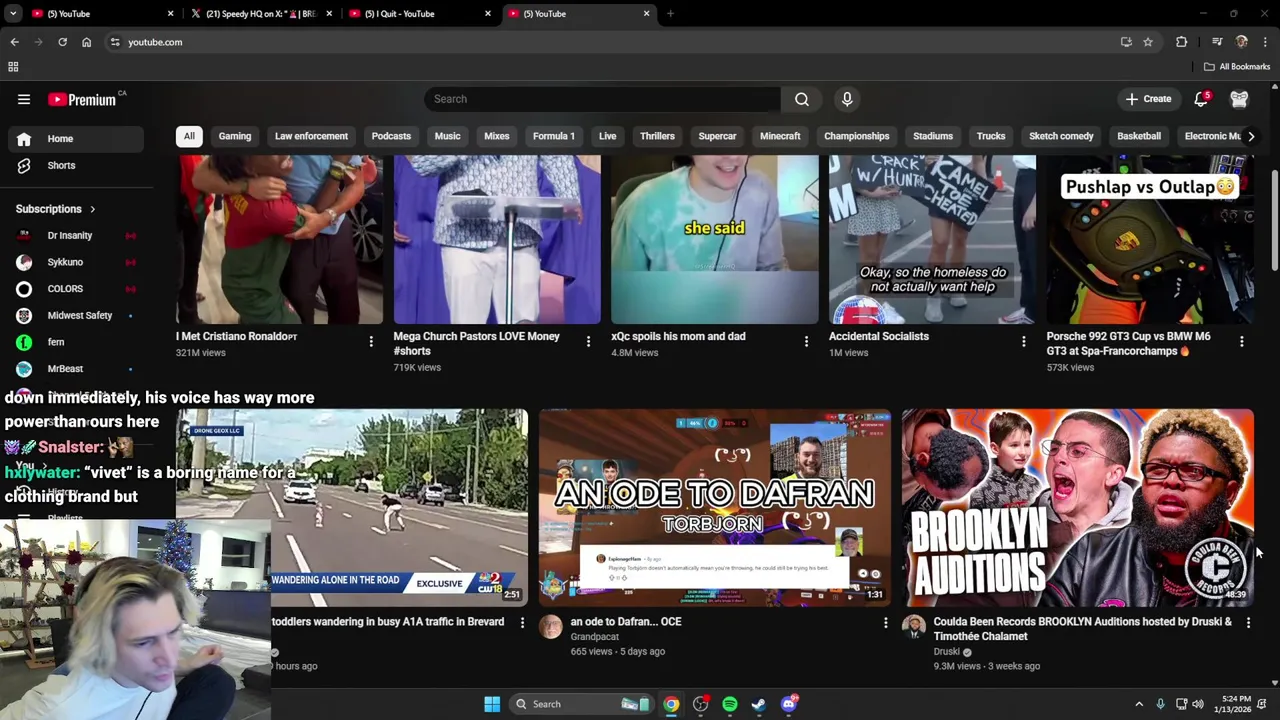Click the magnifier search button
This screenshot has height=720, width=1280.
point(802,99)
